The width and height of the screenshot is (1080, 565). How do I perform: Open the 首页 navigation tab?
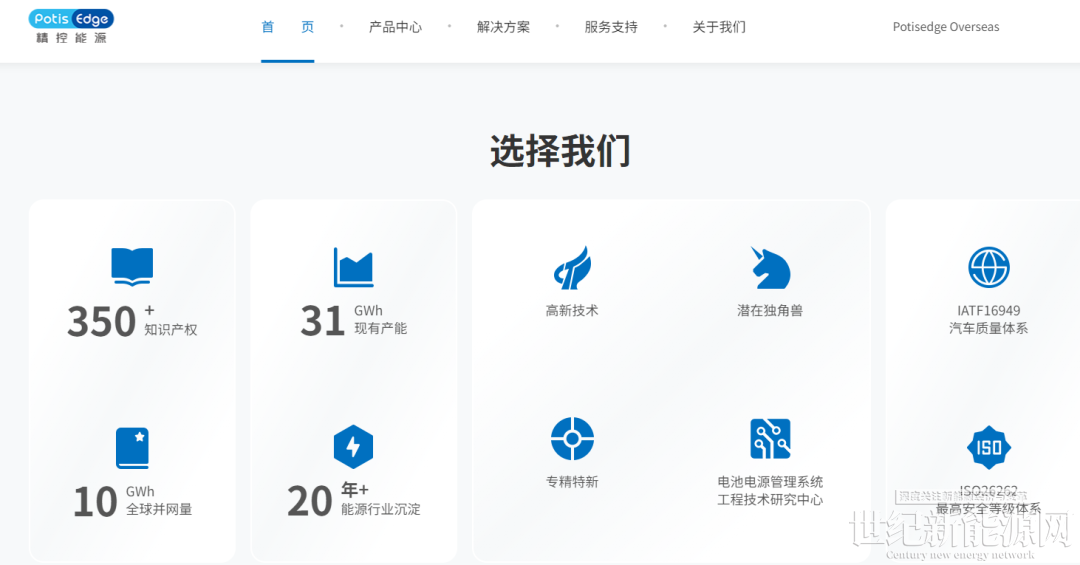coord(287,27)
